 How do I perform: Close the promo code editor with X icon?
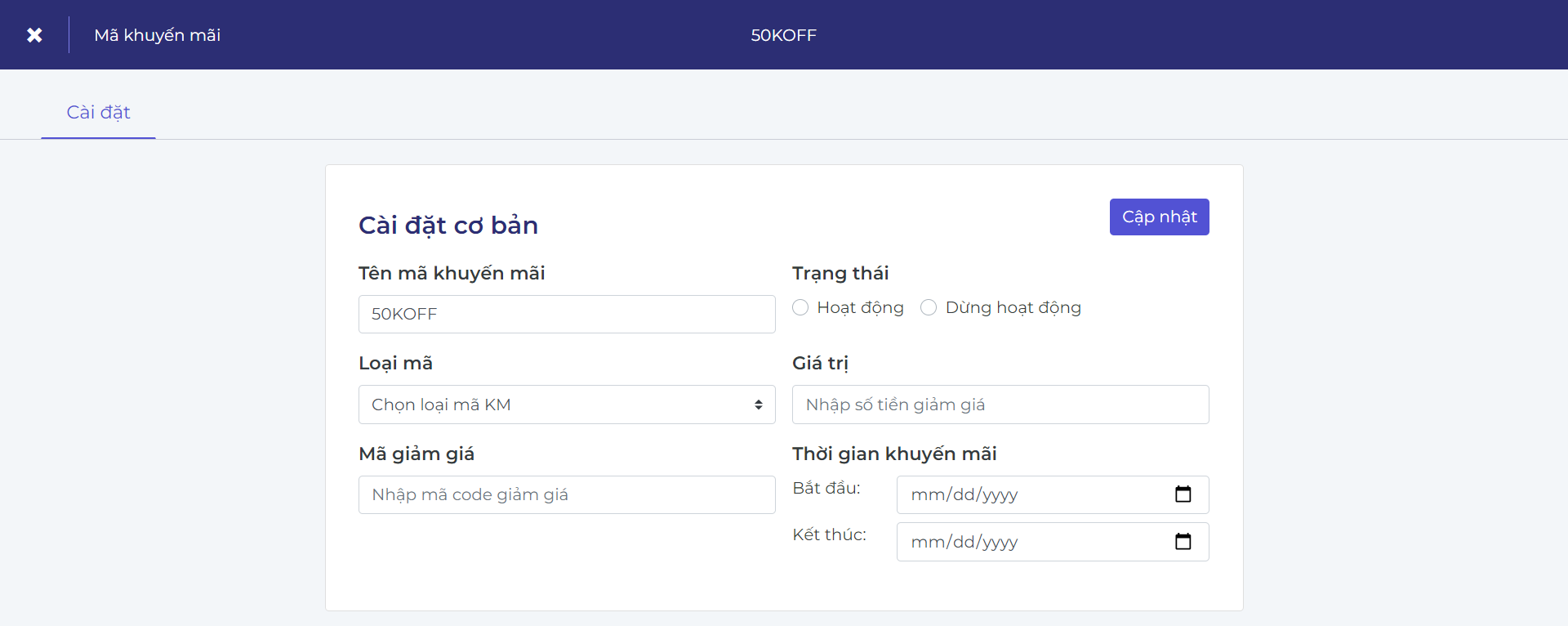[x=34, y=35]
